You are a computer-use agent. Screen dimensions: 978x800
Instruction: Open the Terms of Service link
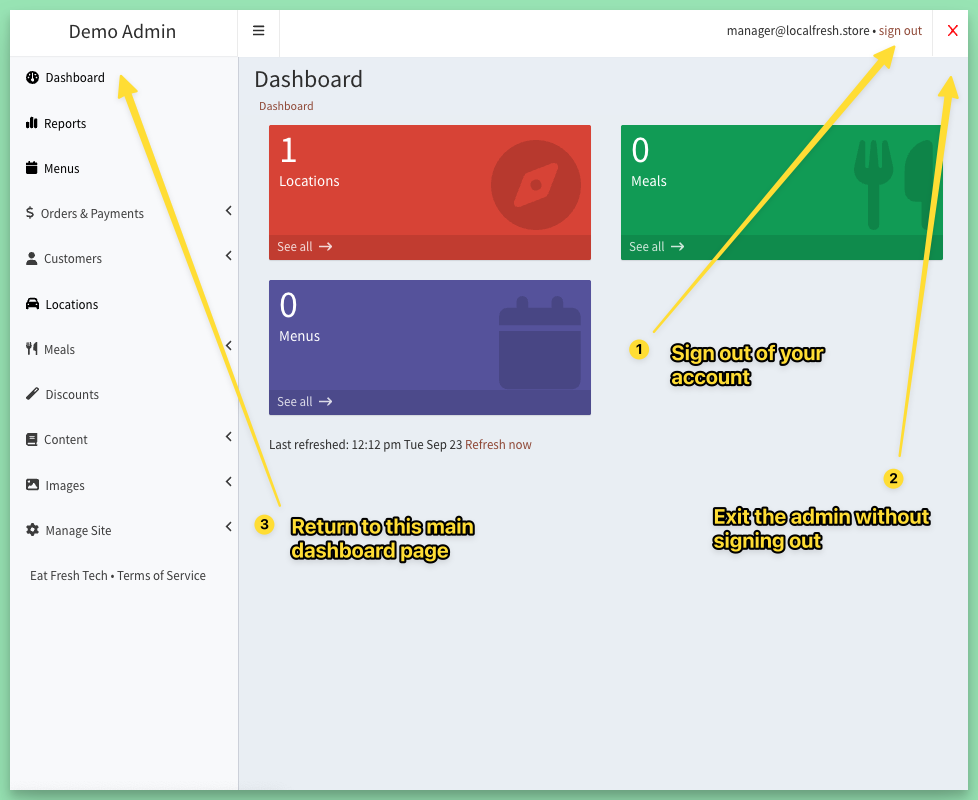tap(162, 576)
